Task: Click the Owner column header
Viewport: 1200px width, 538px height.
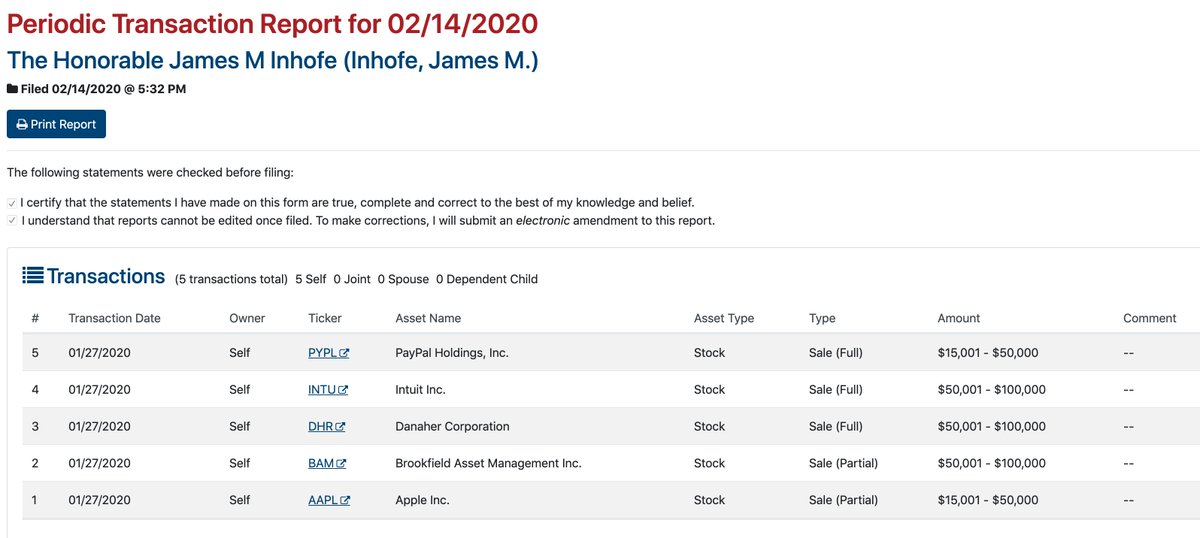Action: click(x=247, y=318)
